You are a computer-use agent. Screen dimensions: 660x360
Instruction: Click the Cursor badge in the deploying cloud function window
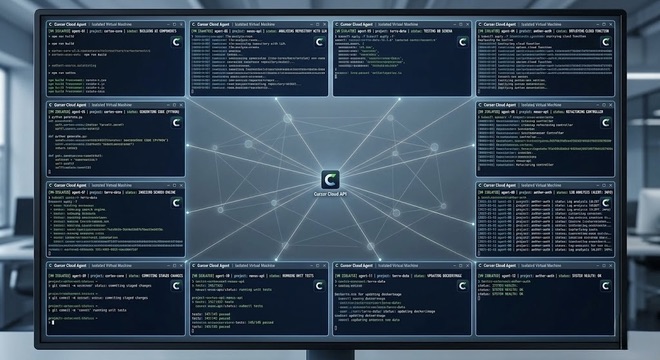606,42
